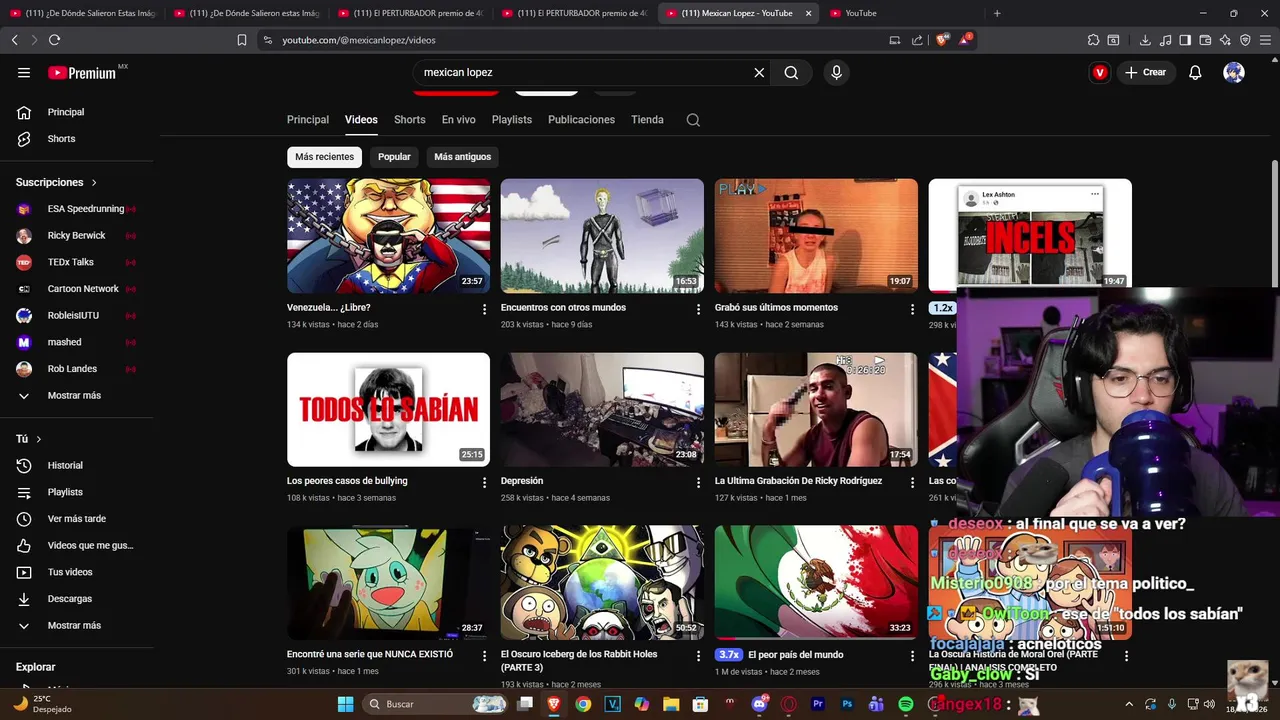Open more options for "Encuentros con otros mundos"
The image size is (1280, 720).
coord(698,309)
